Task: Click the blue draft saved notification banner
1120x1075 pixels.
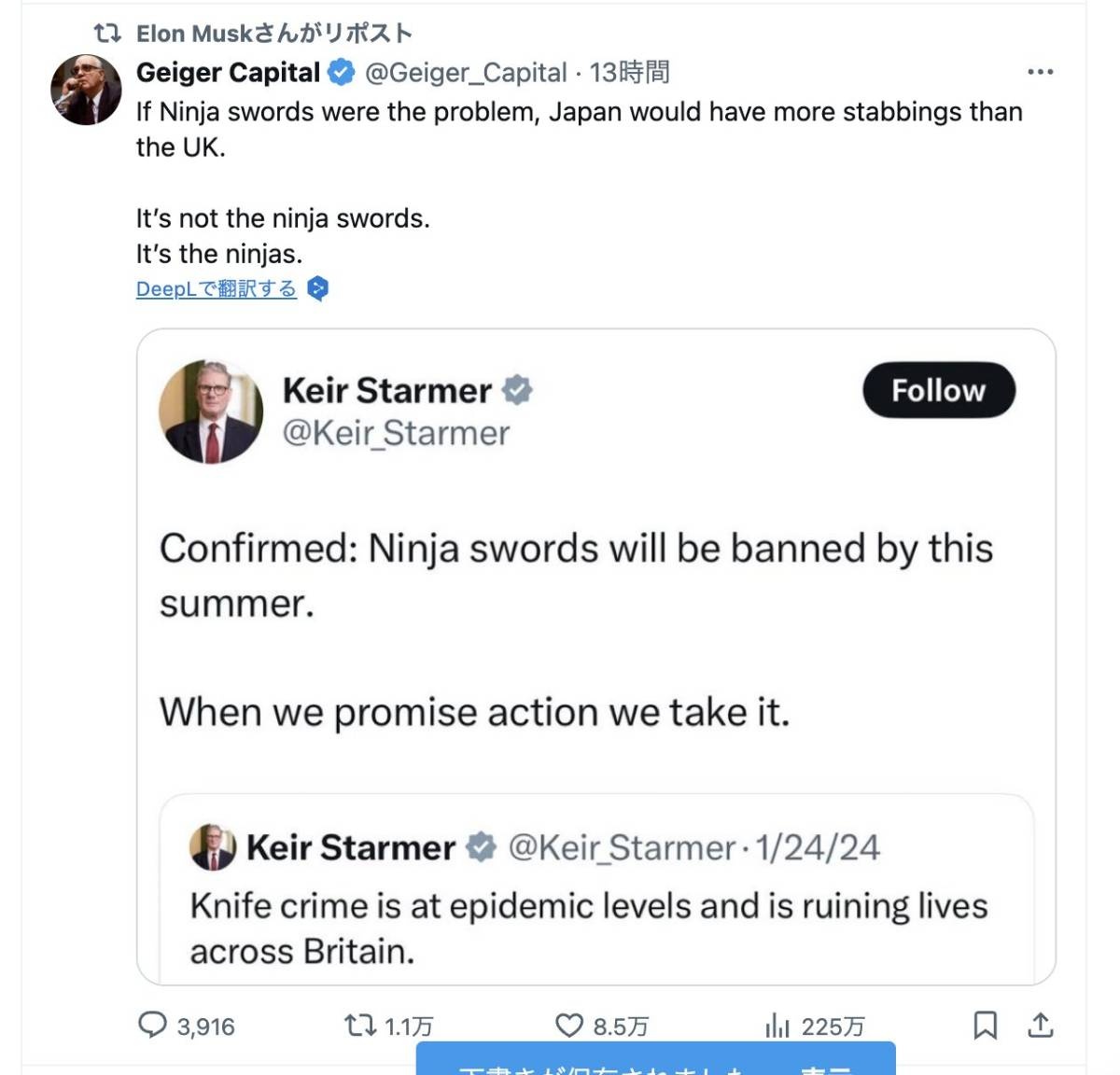Action: pyautogui.click(x=655, y=1062)
